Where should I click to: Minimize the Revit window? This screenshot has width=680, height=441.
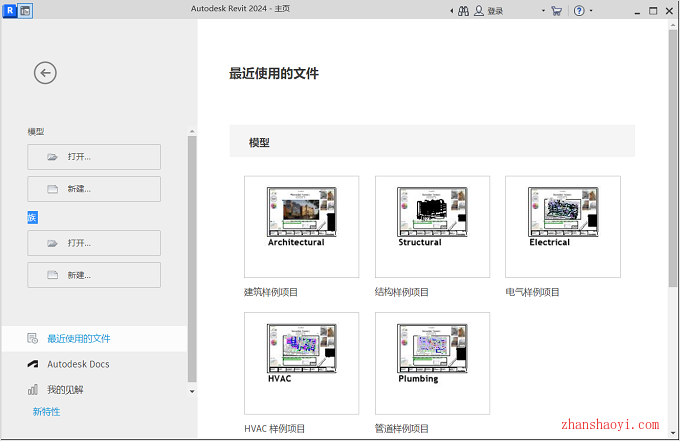click(637, 11)
